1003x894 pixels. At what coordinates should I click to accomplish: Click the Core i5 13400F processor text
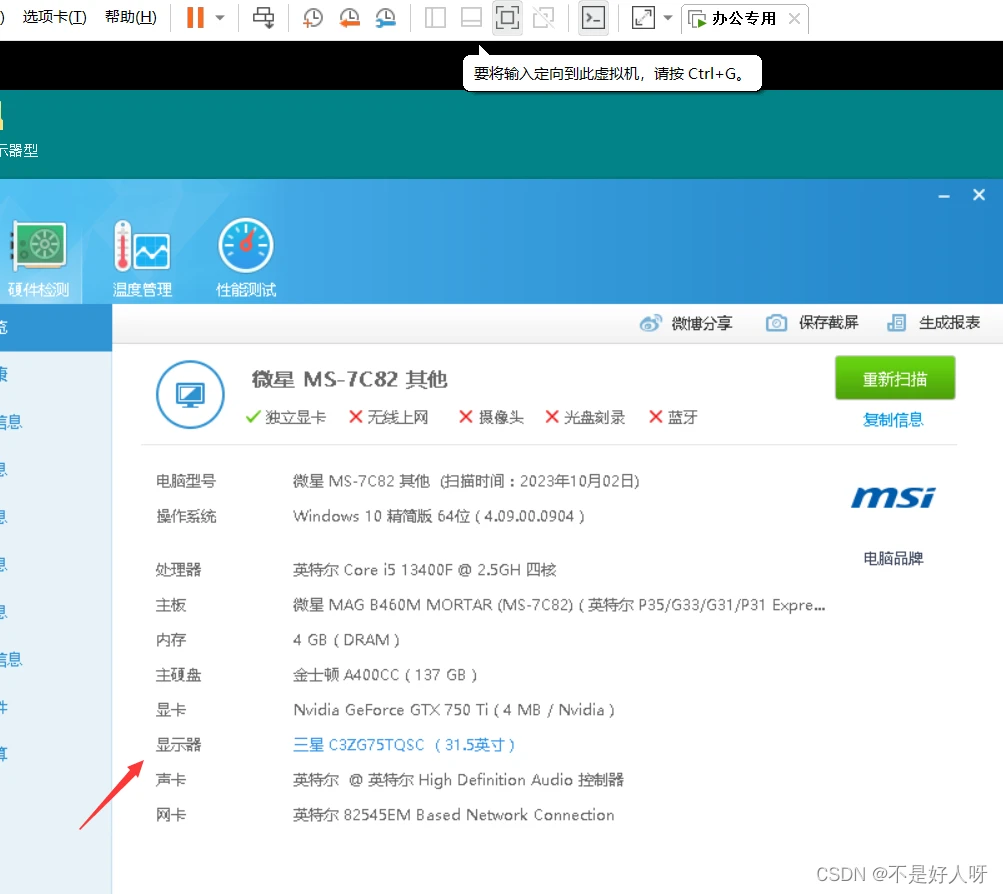pos(424,570)
